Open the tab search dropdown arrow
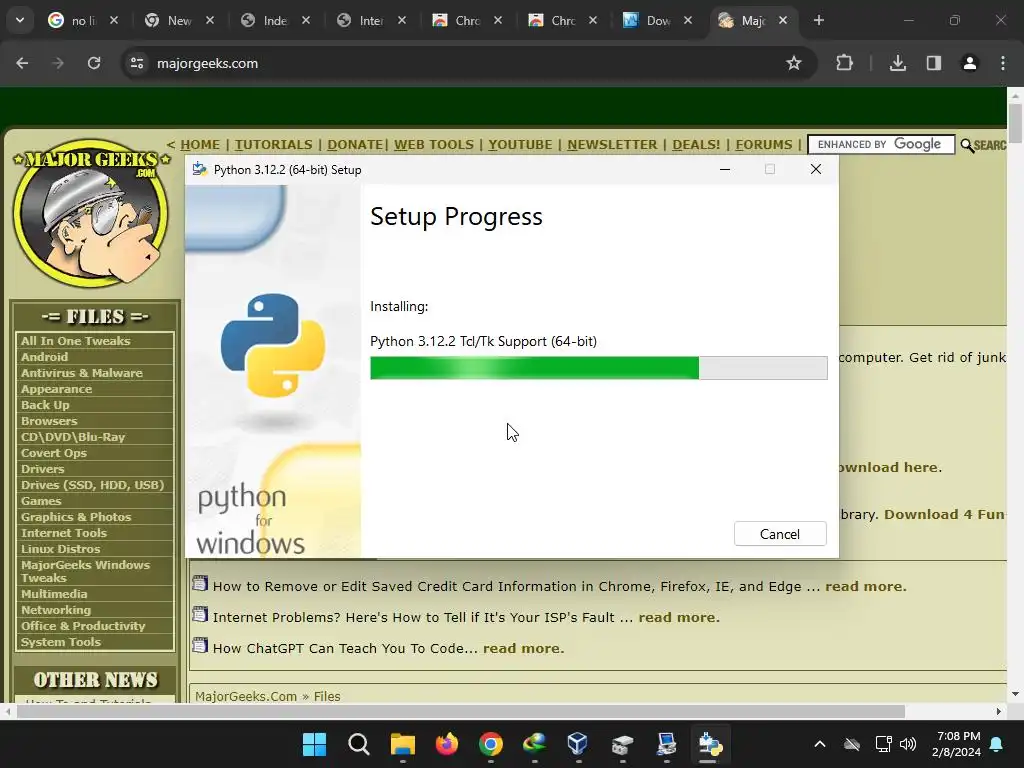 coord(20,20)
